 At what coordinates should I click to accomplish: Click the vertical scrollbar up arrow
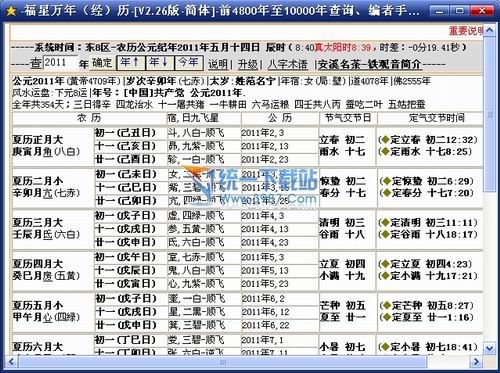point(489,30)
